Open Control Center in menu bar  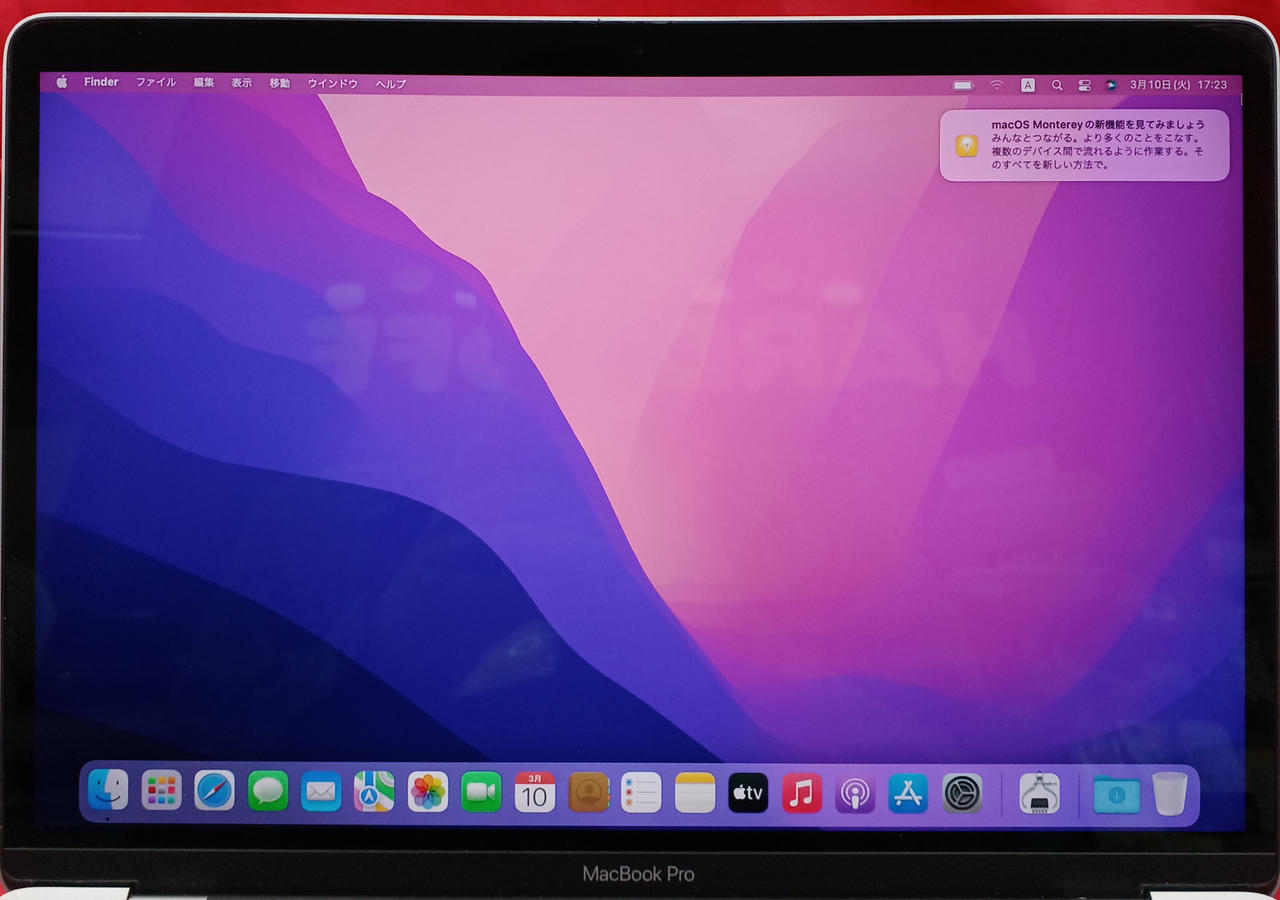point(1084,85)
